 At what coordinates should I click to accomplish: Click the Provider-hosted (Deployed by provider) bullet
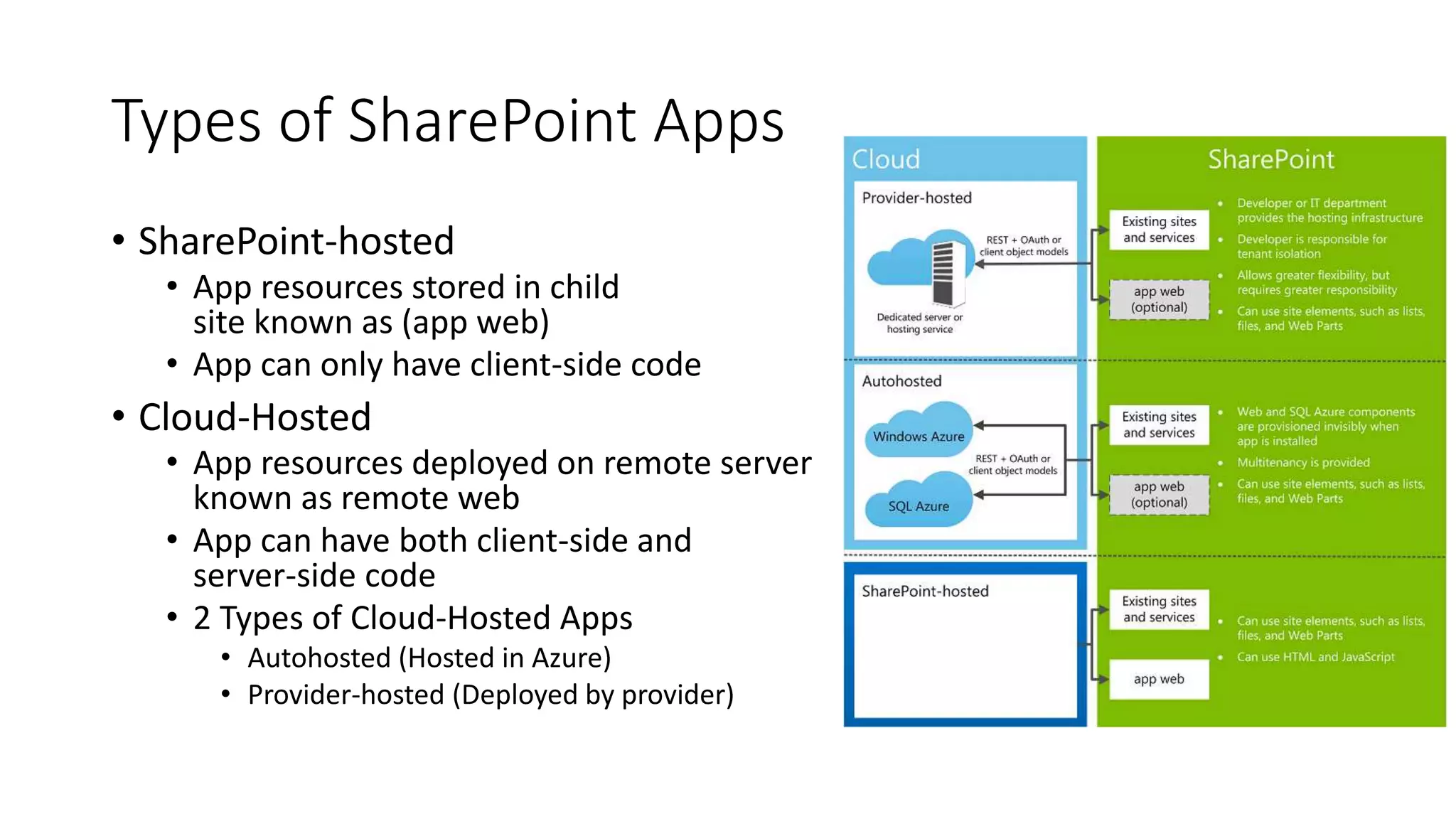491,695
